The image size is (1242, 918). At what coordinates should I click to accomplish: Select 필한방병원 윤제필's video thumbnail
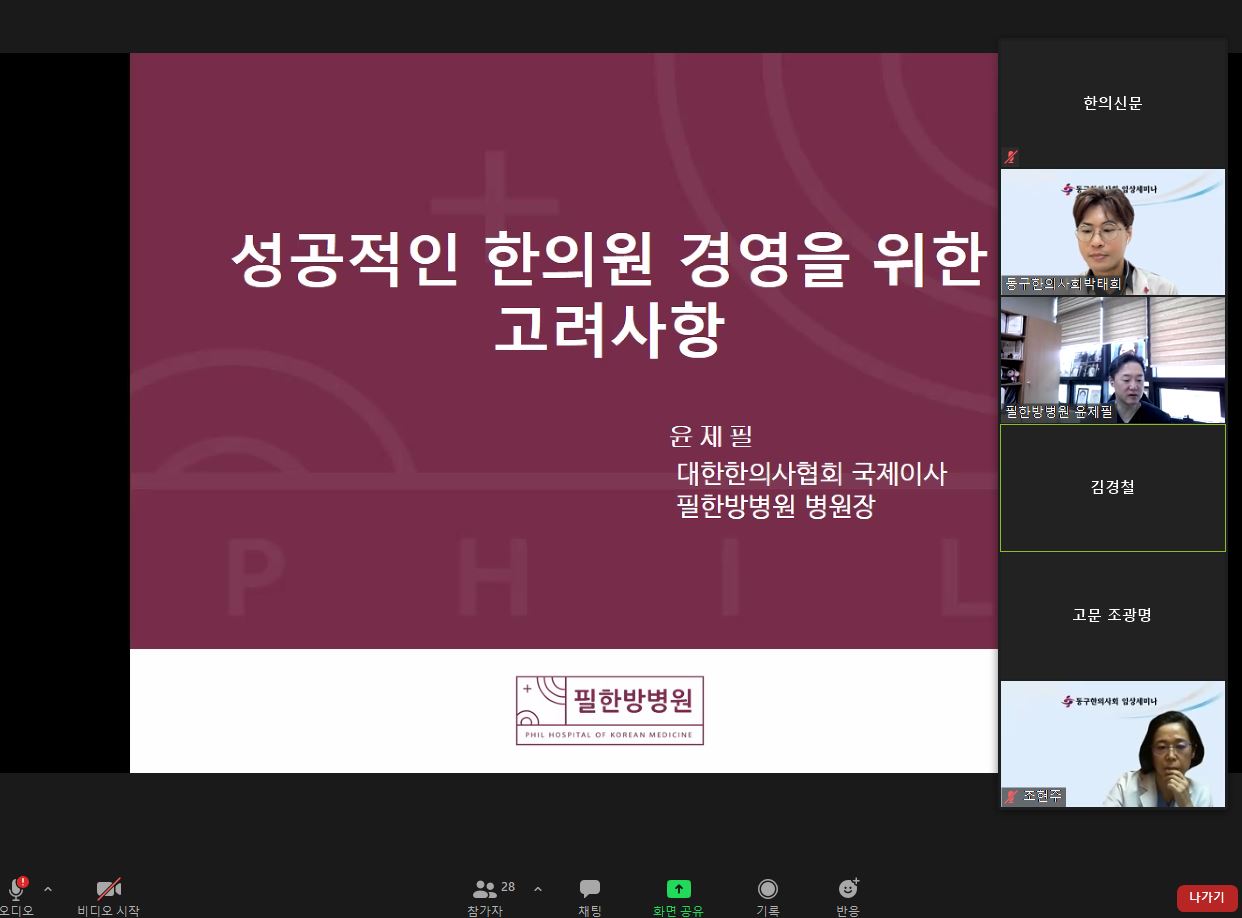pos(1112,360)
